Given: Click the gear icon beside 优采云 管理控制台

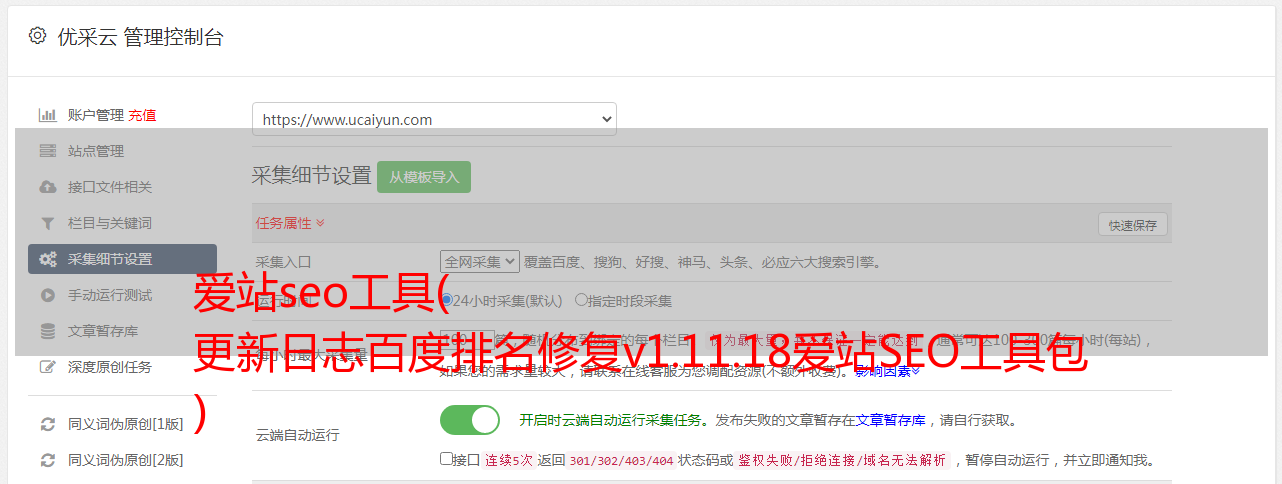Looking at the screenshot, I should pyautogui.click(x=37, y=36).
